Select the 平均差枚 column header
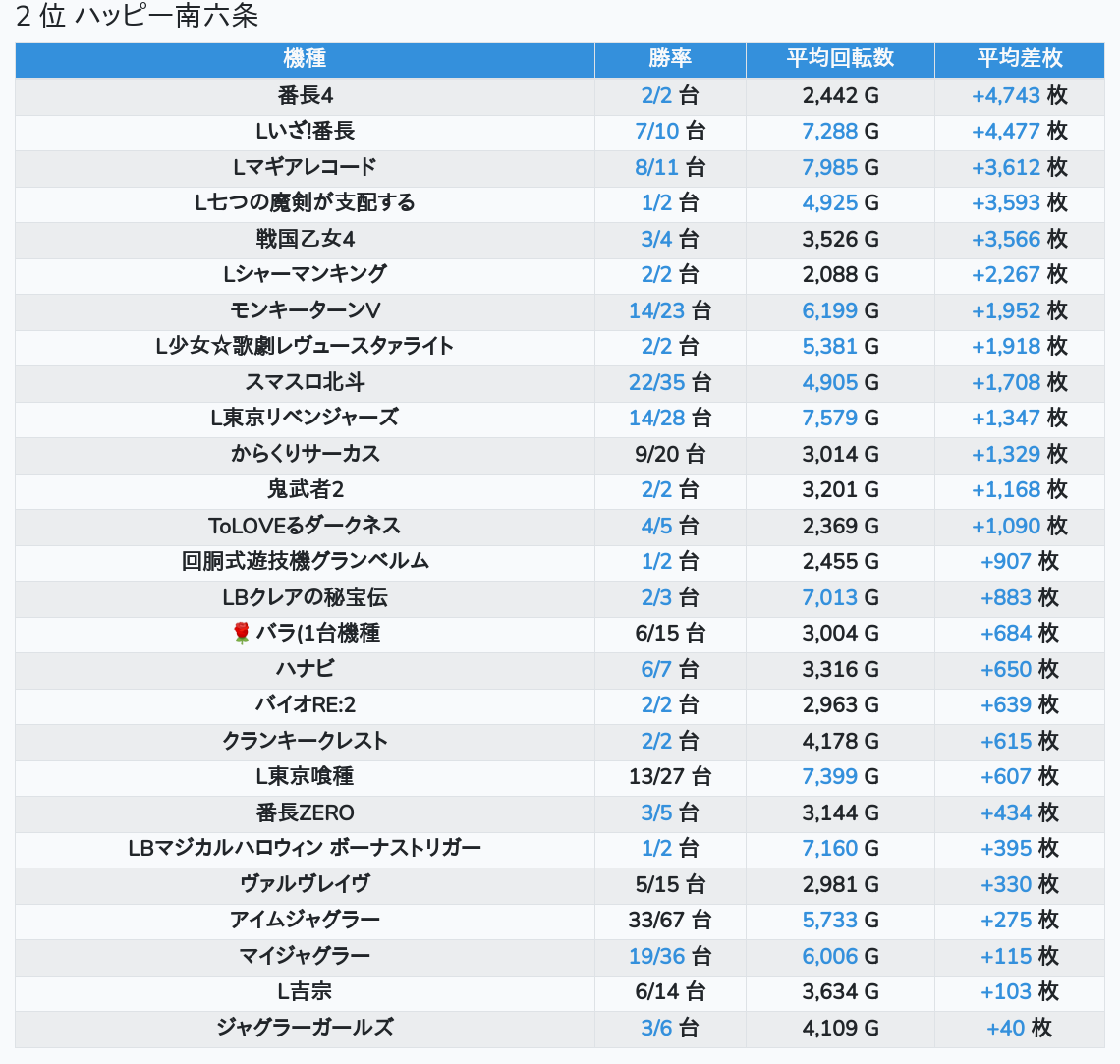The width and height of the screenshot is (1120, 1064). (x=1019, y=59)
